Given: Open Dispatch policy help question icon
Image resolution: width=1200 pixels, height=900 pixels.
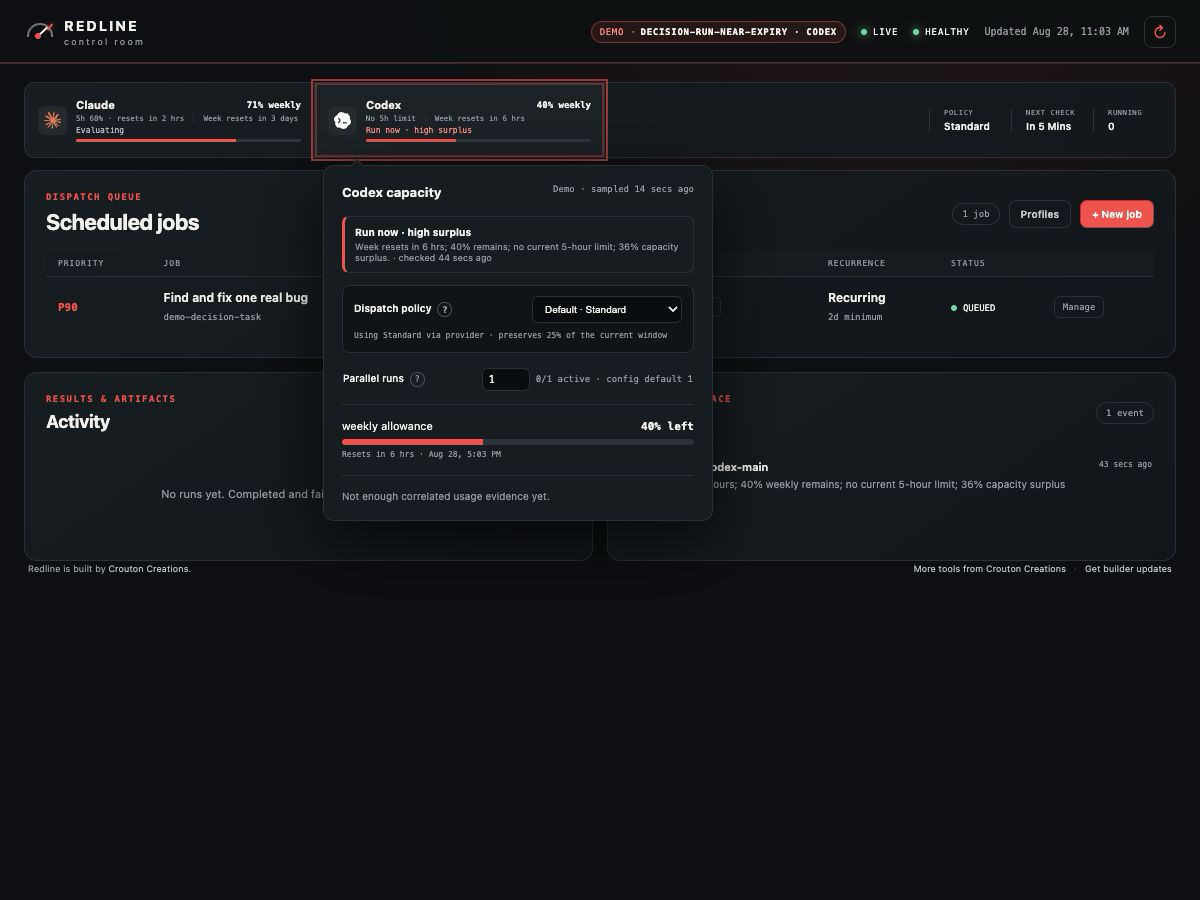Looking at the screenshot, I should [445, 309].
